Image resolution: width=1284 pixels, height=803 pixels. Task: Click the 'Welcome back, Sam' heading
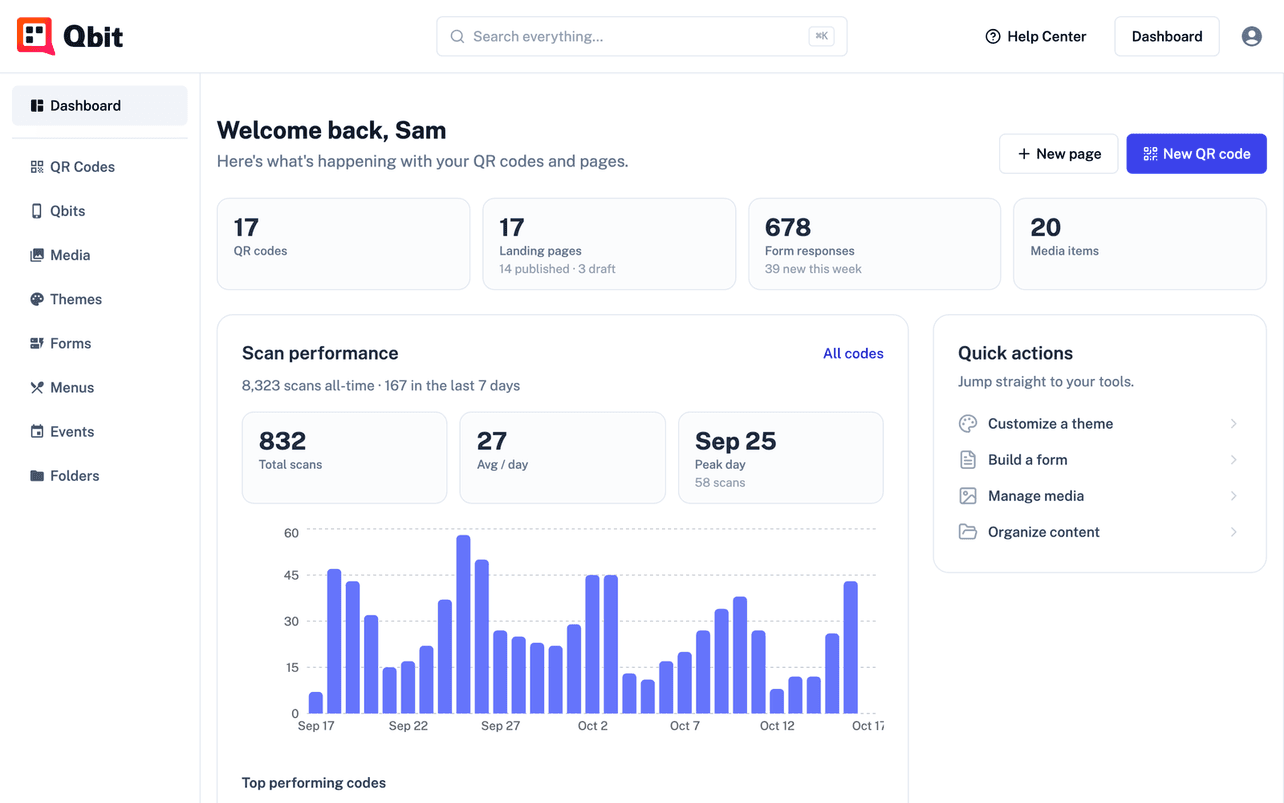coord(332,131)
